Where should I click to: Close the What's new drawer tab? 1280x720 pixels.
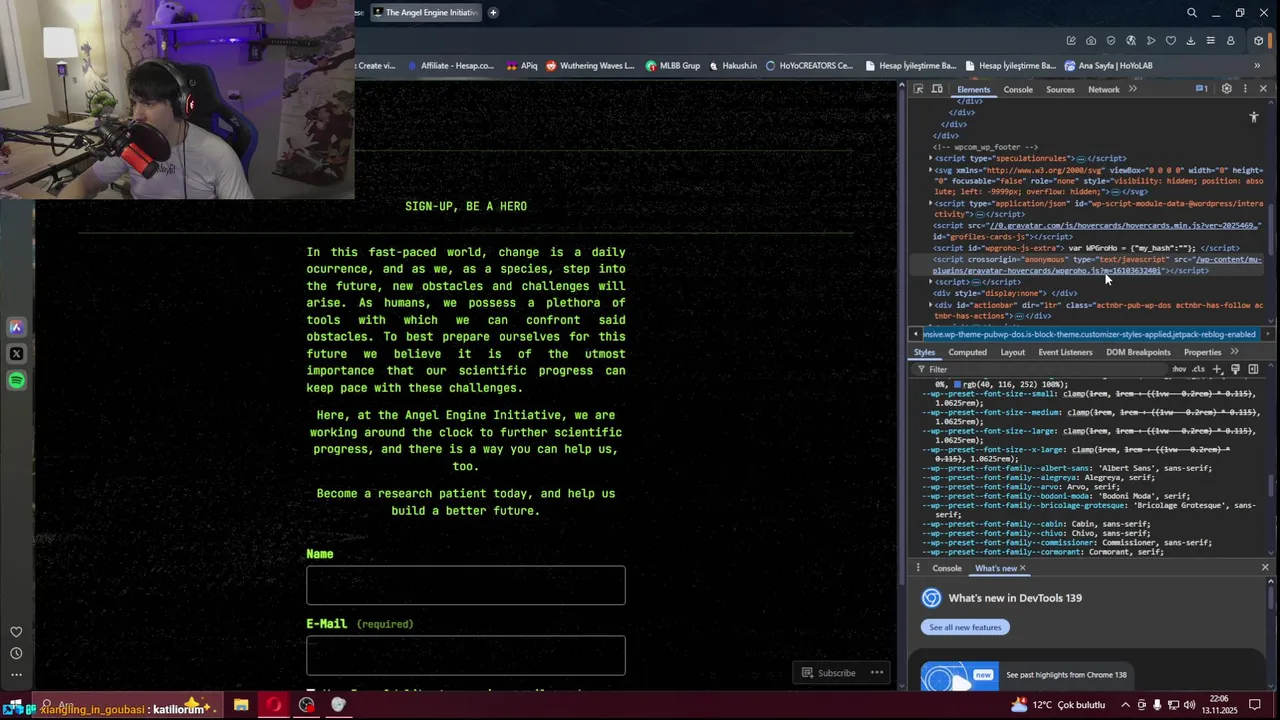(1022, 568)
